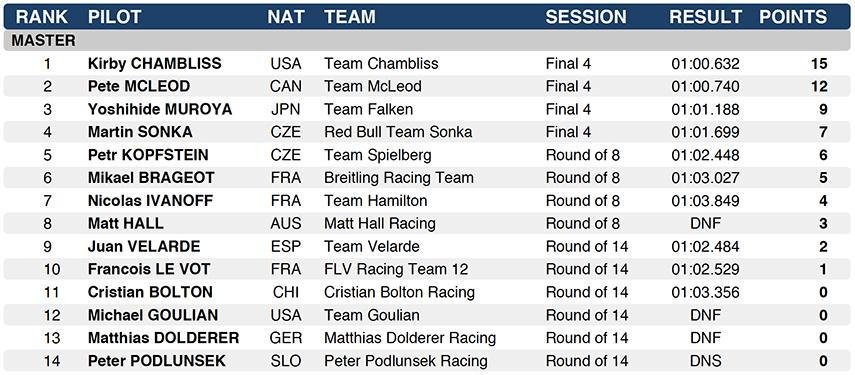
Task: Click FLV Racing Team 12
Action: (396, 270)
